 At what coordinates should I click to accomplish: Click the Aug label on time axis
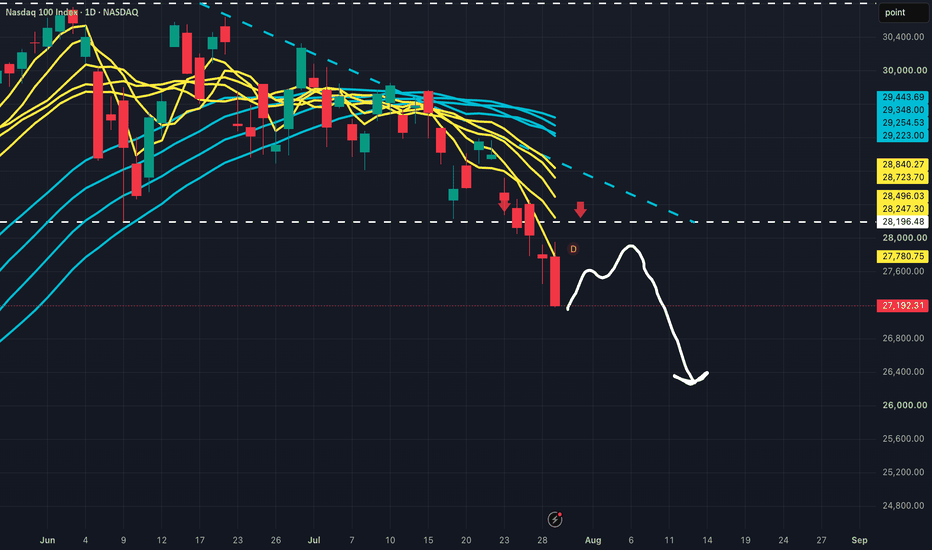(593, 540)
